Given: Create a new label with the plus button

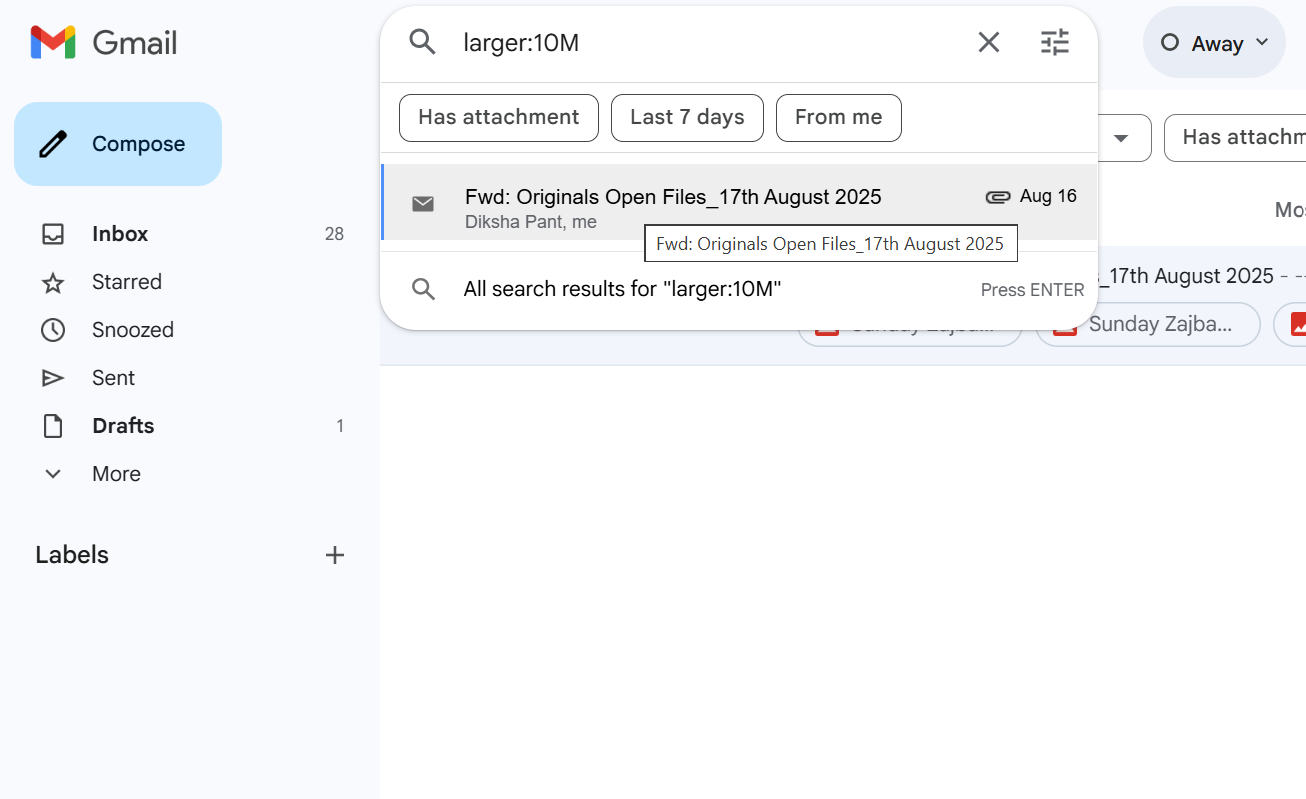Looking at the screenshot, I should [334, 555].
